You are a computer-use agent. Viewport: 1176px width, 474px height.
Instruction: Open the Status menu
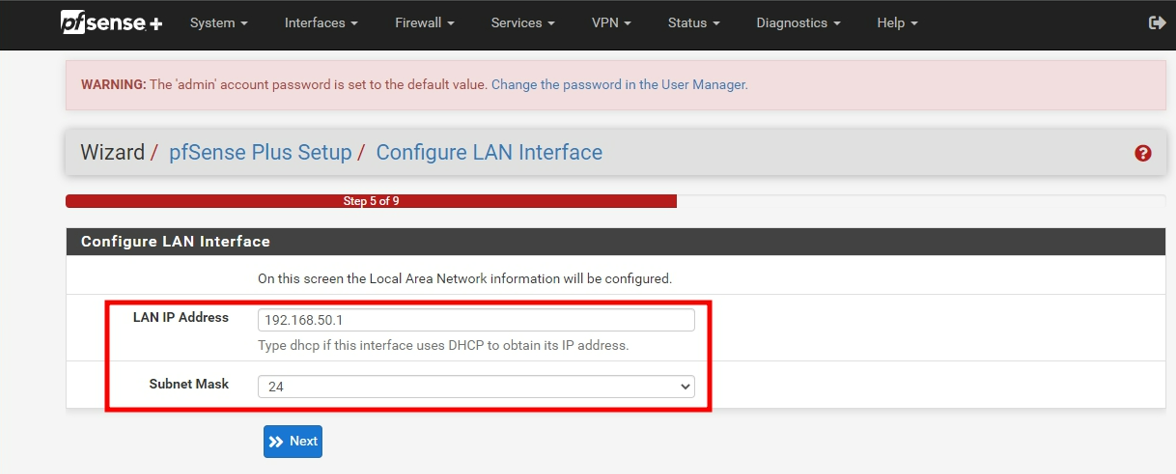point(694,23)
